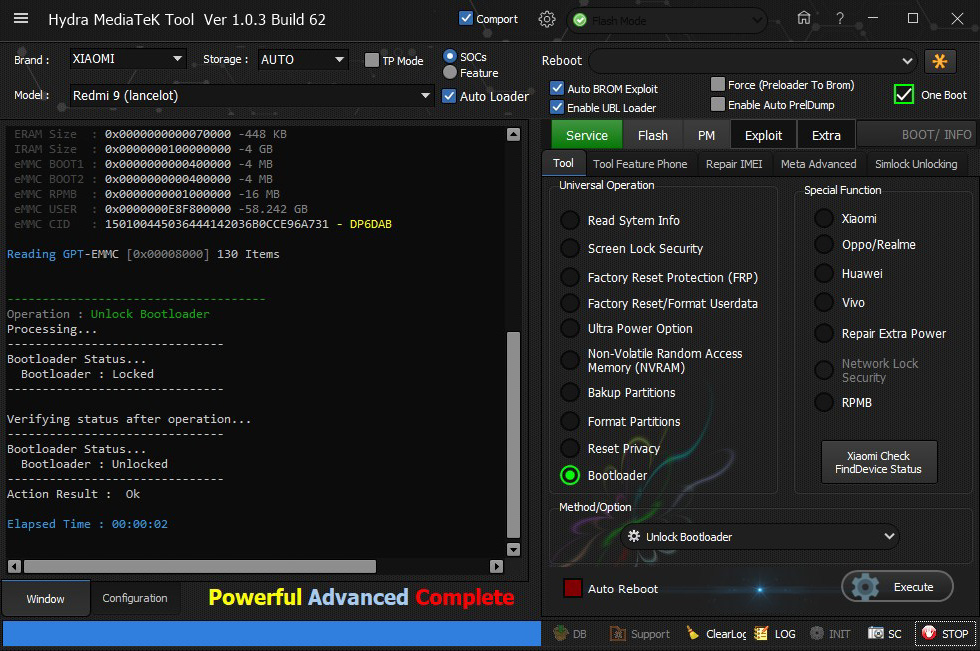Take screenshot with SC camera icon
The image size is (980, 651).
point(876,634)
